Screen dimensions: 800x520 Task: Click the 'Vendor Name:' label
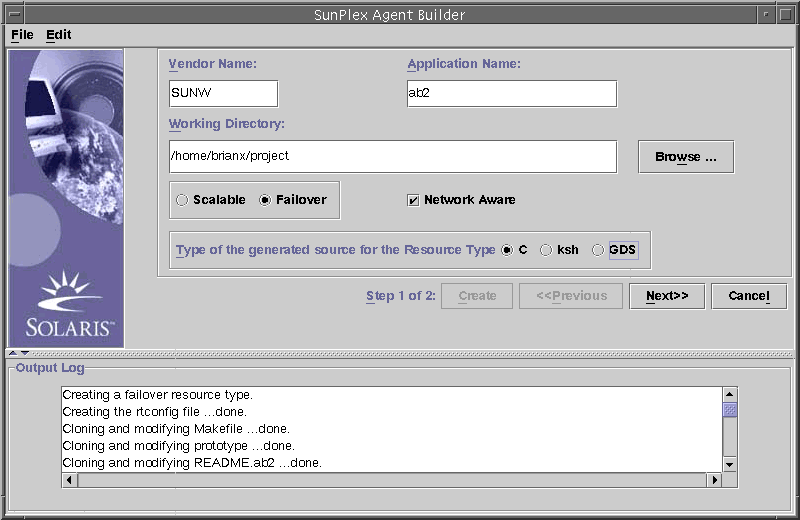(213, 64)
